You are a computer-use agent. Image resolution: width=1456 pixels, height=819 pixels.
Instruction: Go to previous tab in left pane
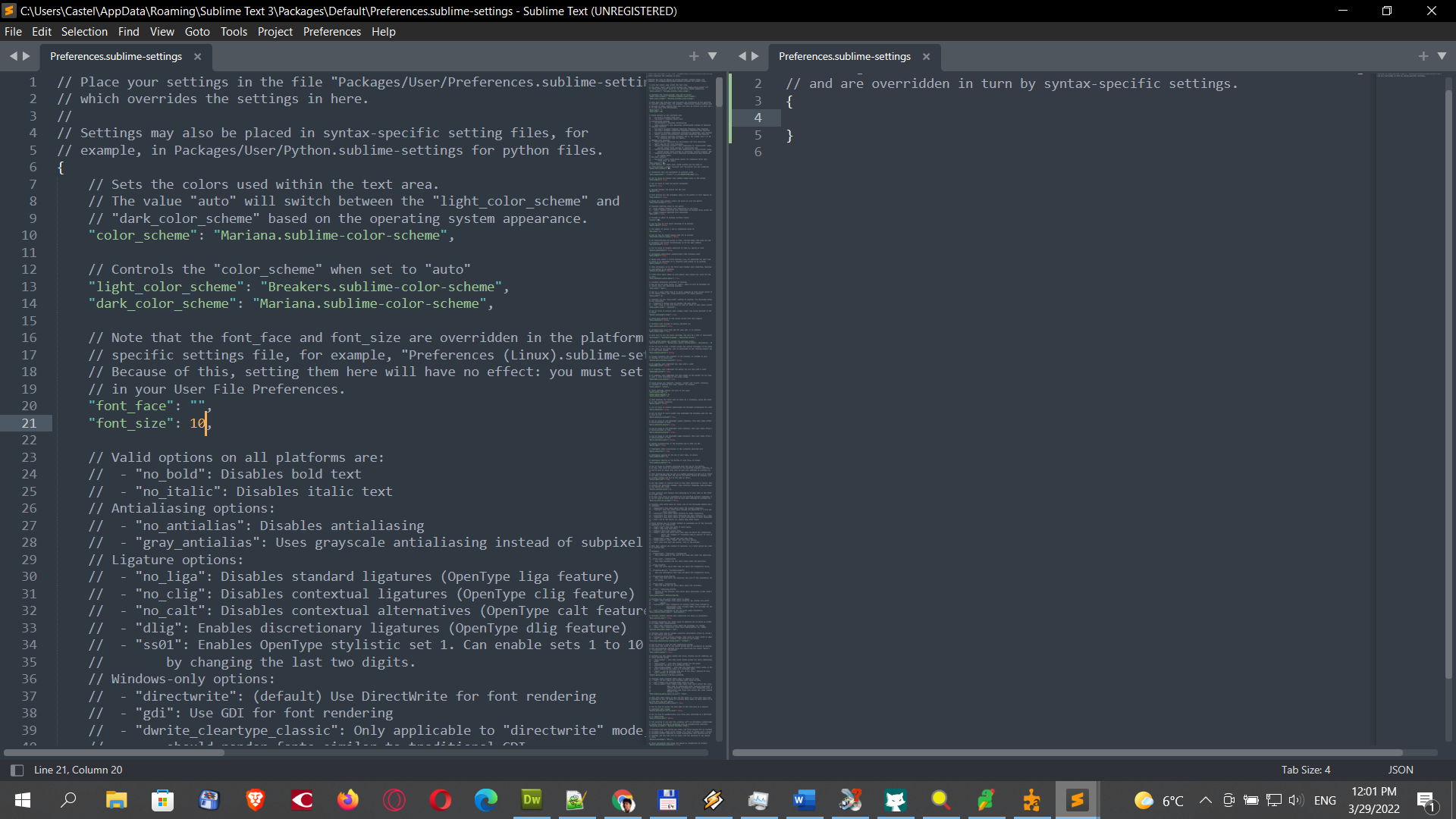[13, 56]
